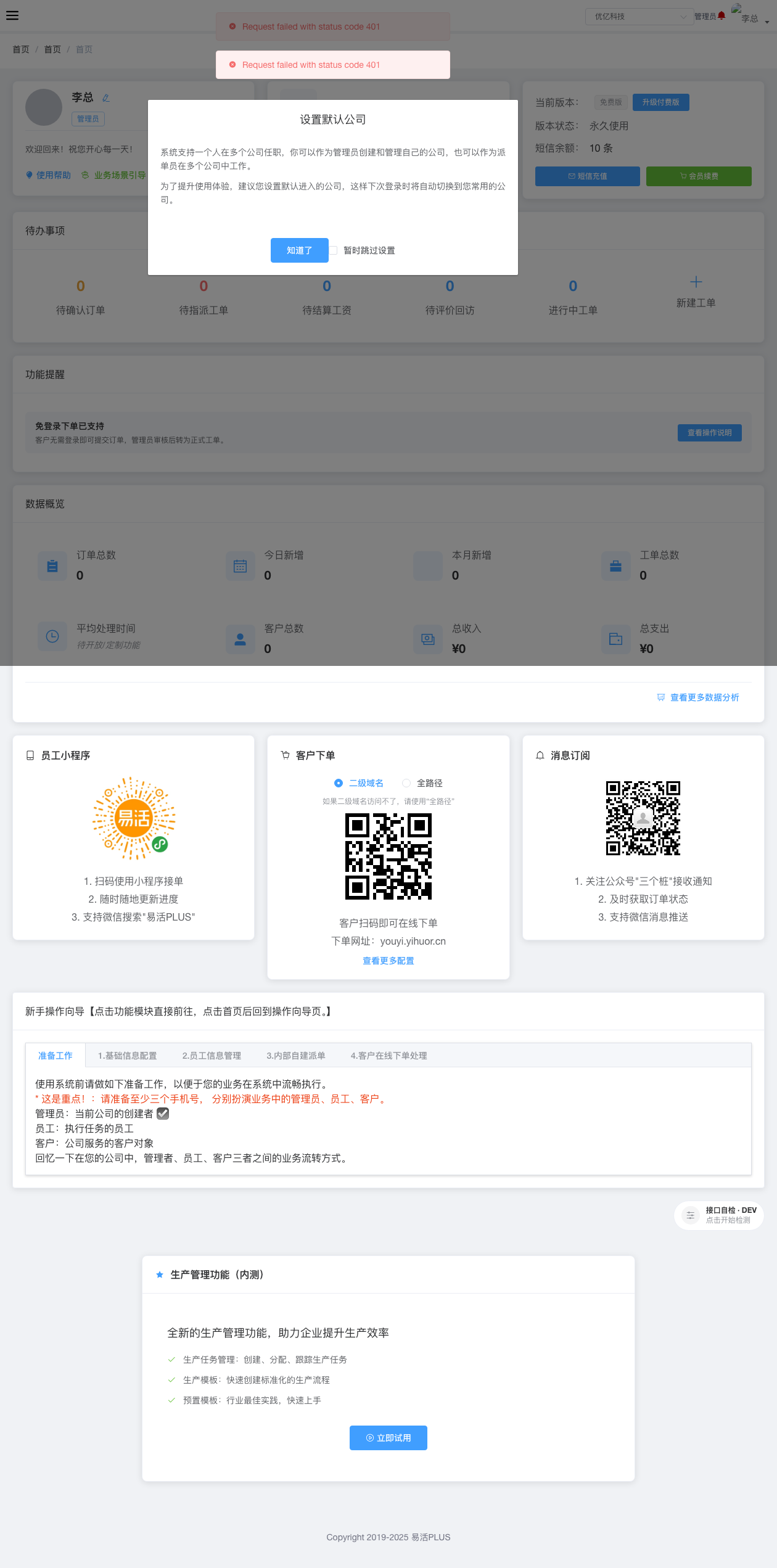Switch to the 1.基础信息配置 tab
This screenshot has height=1568, width=777.
(x=127, y=1056)
